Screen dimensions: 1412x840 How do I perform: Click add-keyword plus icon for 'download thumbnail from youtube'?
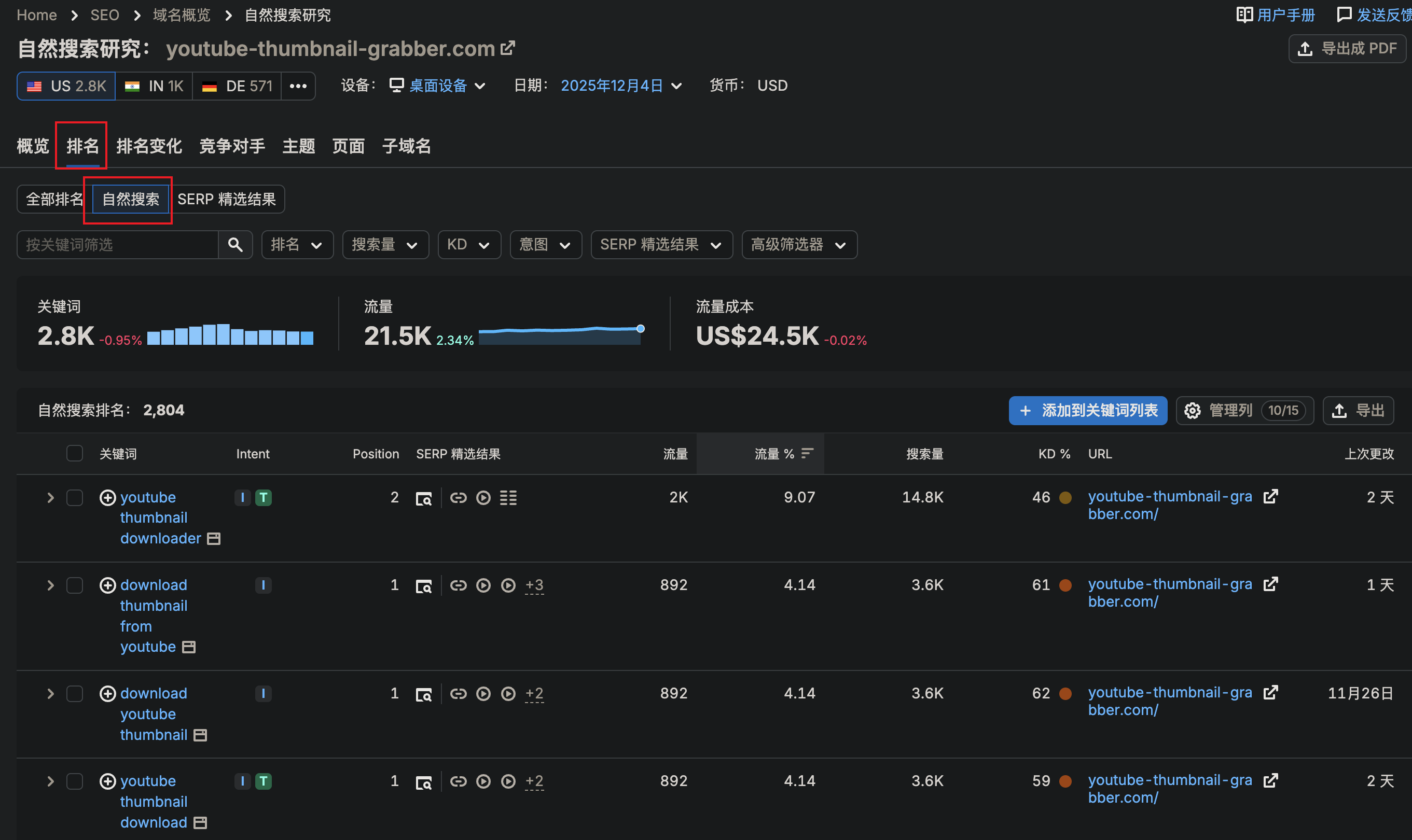coord(107,585)
